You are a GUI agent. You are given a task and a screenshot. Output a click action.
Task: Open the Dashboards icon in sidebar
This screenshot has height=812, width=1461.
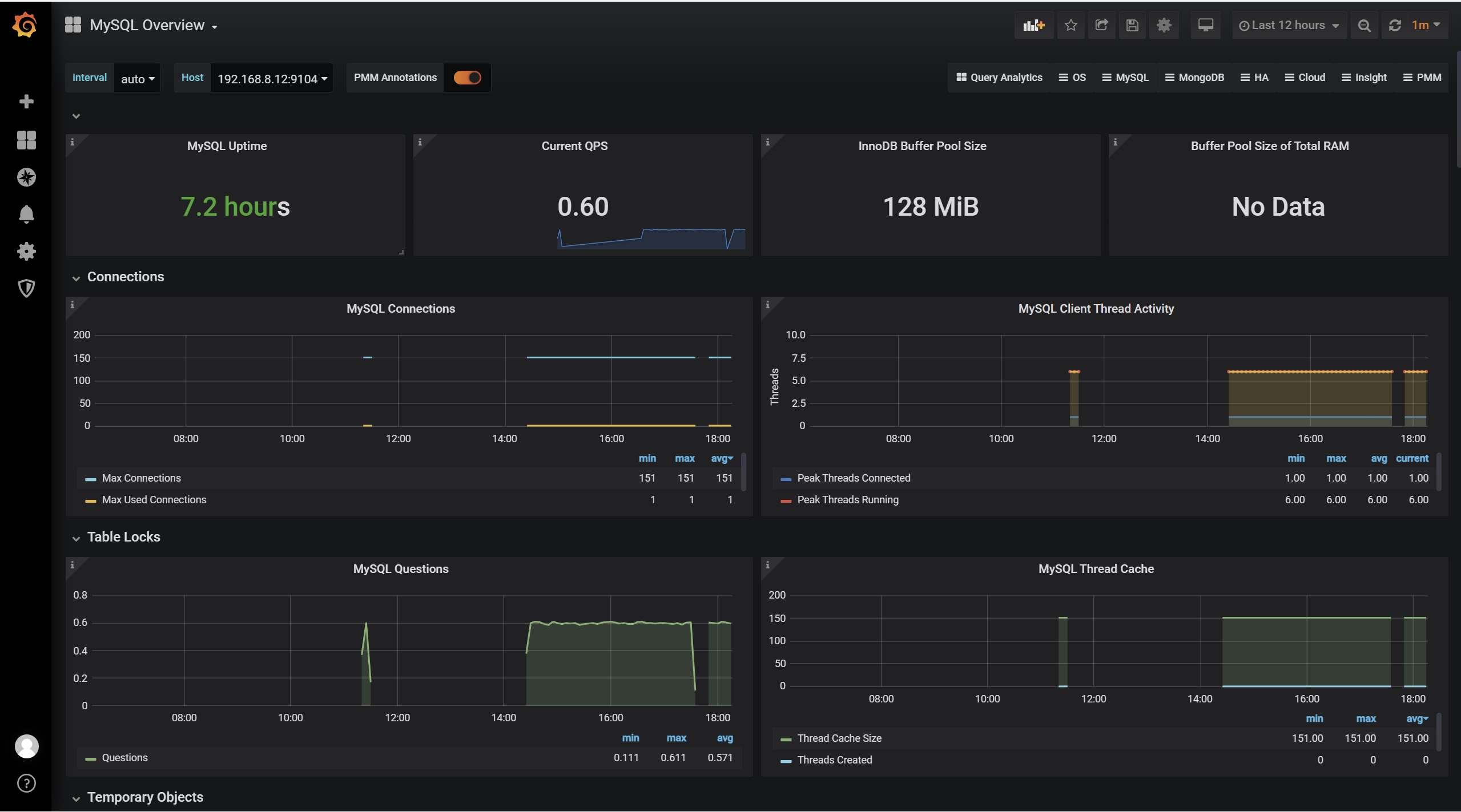[x=26, y=140]
